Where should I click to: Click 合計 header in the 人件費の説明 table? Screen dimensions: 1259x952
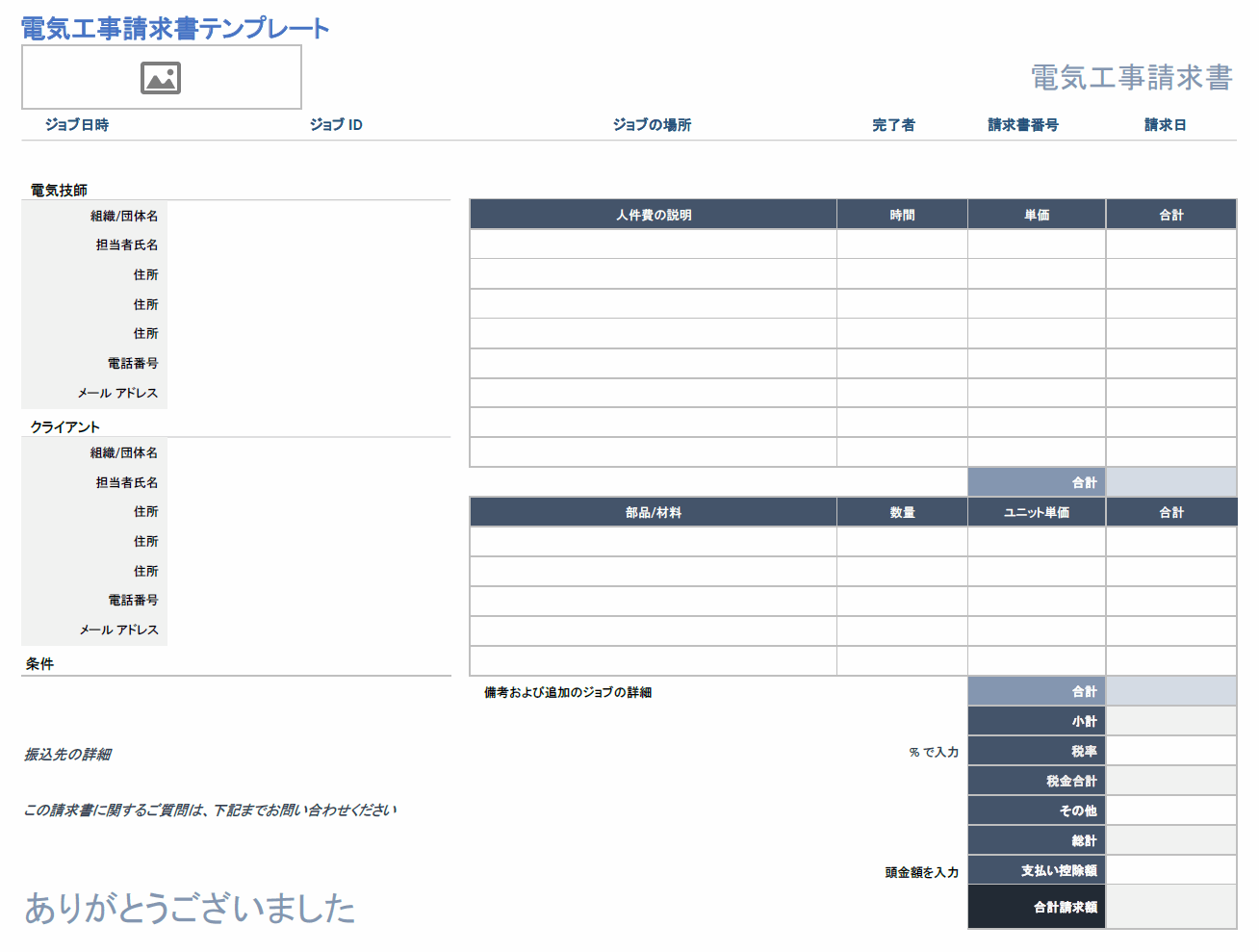pos(1171,215)
